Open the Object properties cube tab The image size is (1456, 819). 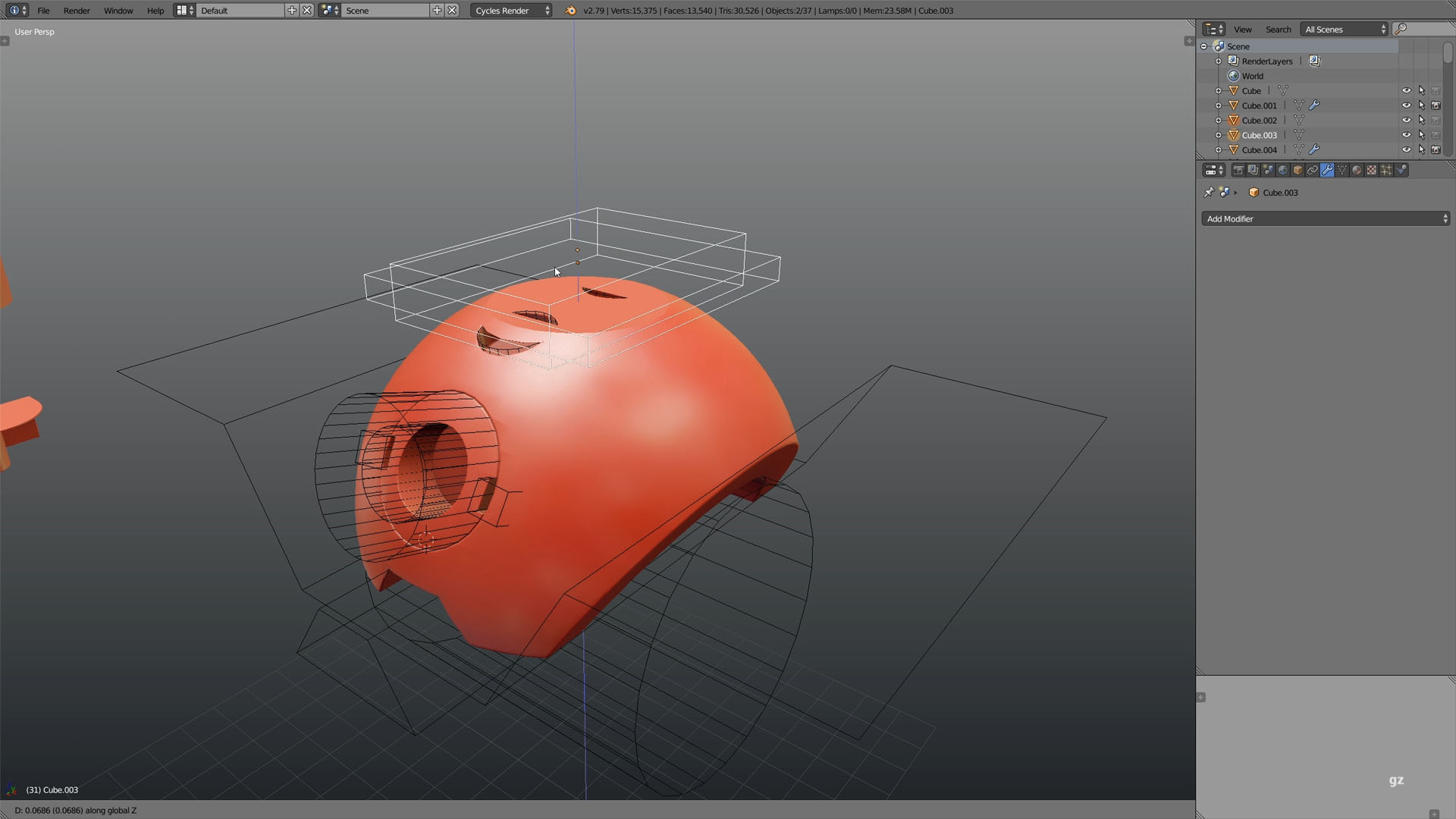pos(1298,170)
